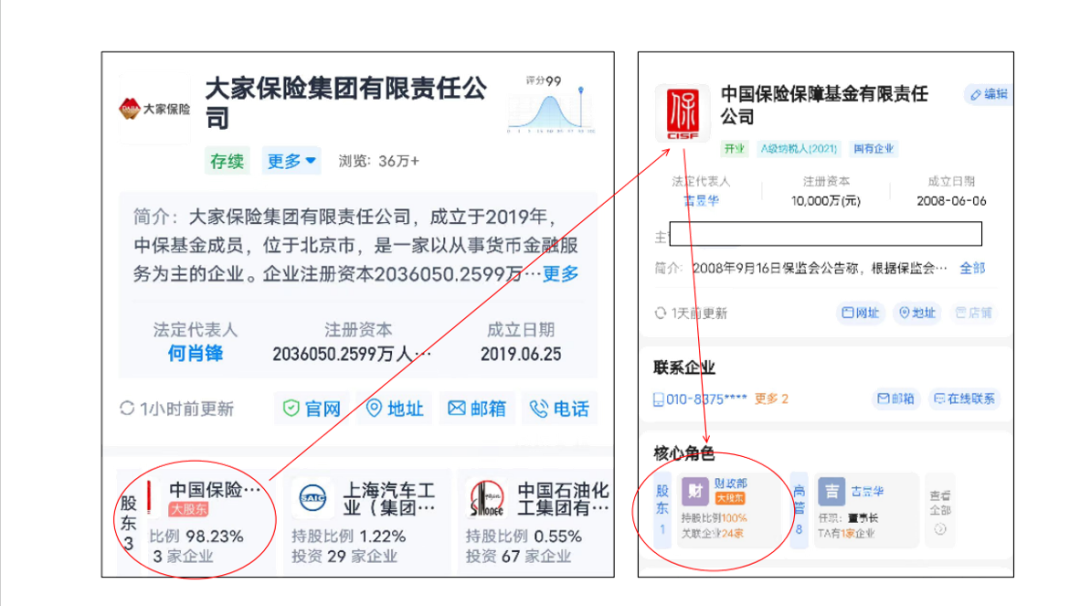Open the 网址 website button
The height and width of the screenshot is (606, 1080).
(x=861, y=313)
